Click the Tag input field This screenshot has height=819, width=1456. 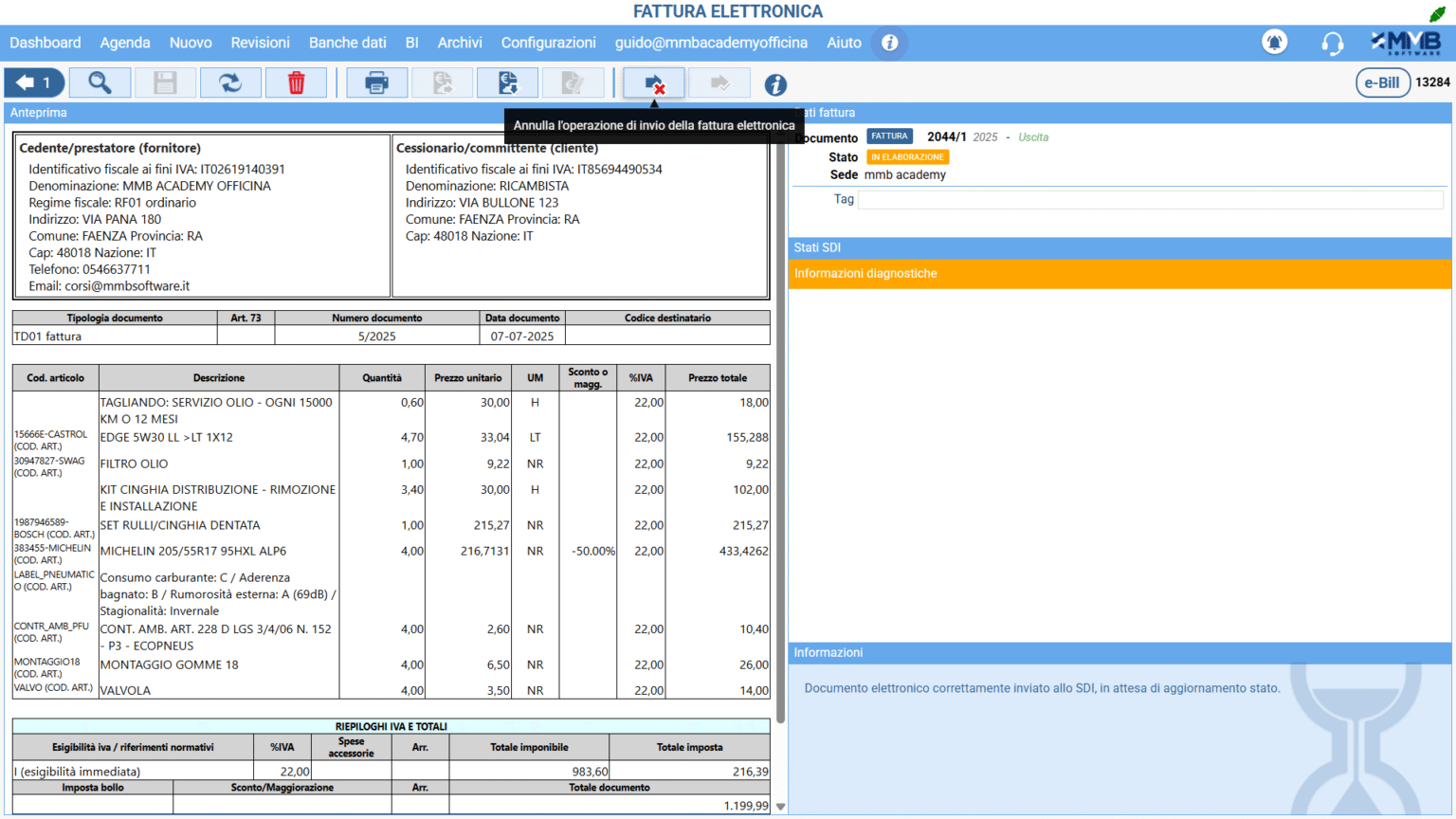pos(1150,200)
